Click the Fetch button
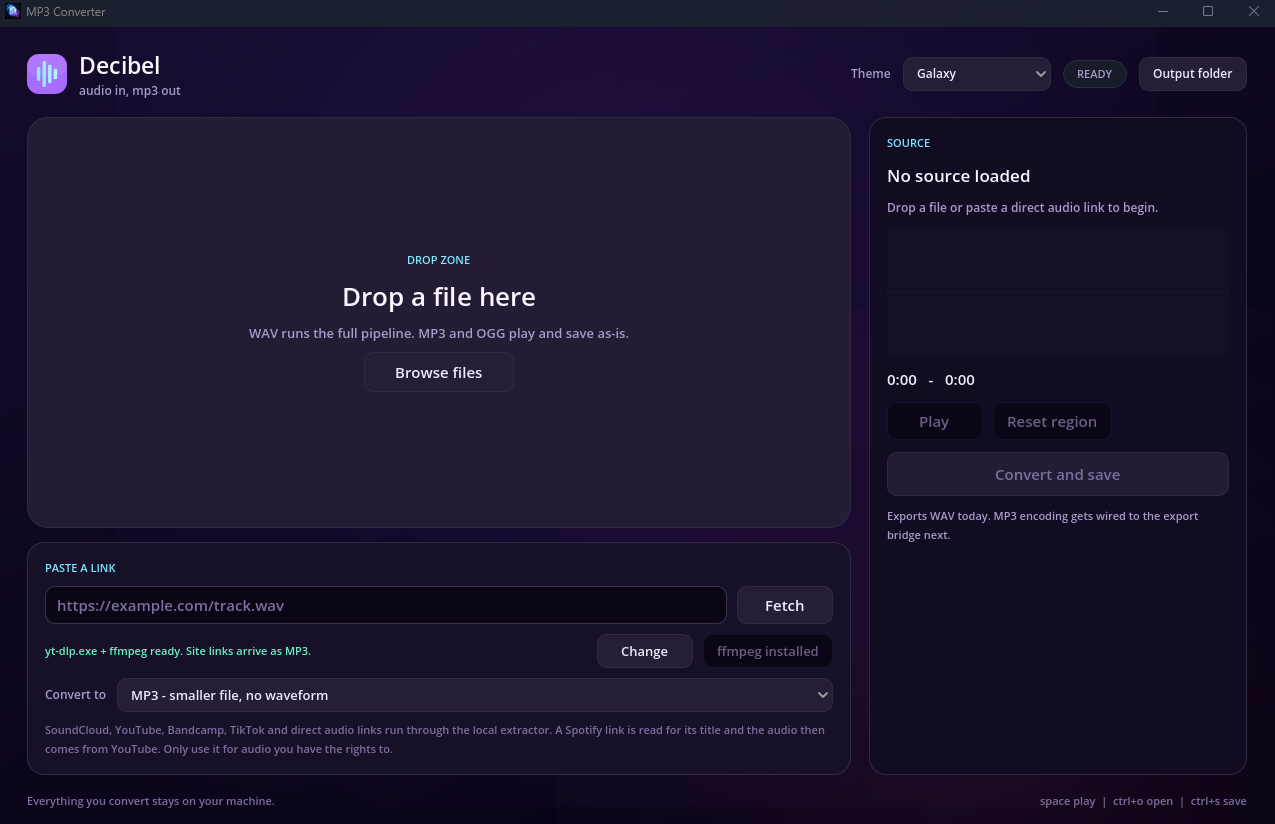 tap(784, 605)
